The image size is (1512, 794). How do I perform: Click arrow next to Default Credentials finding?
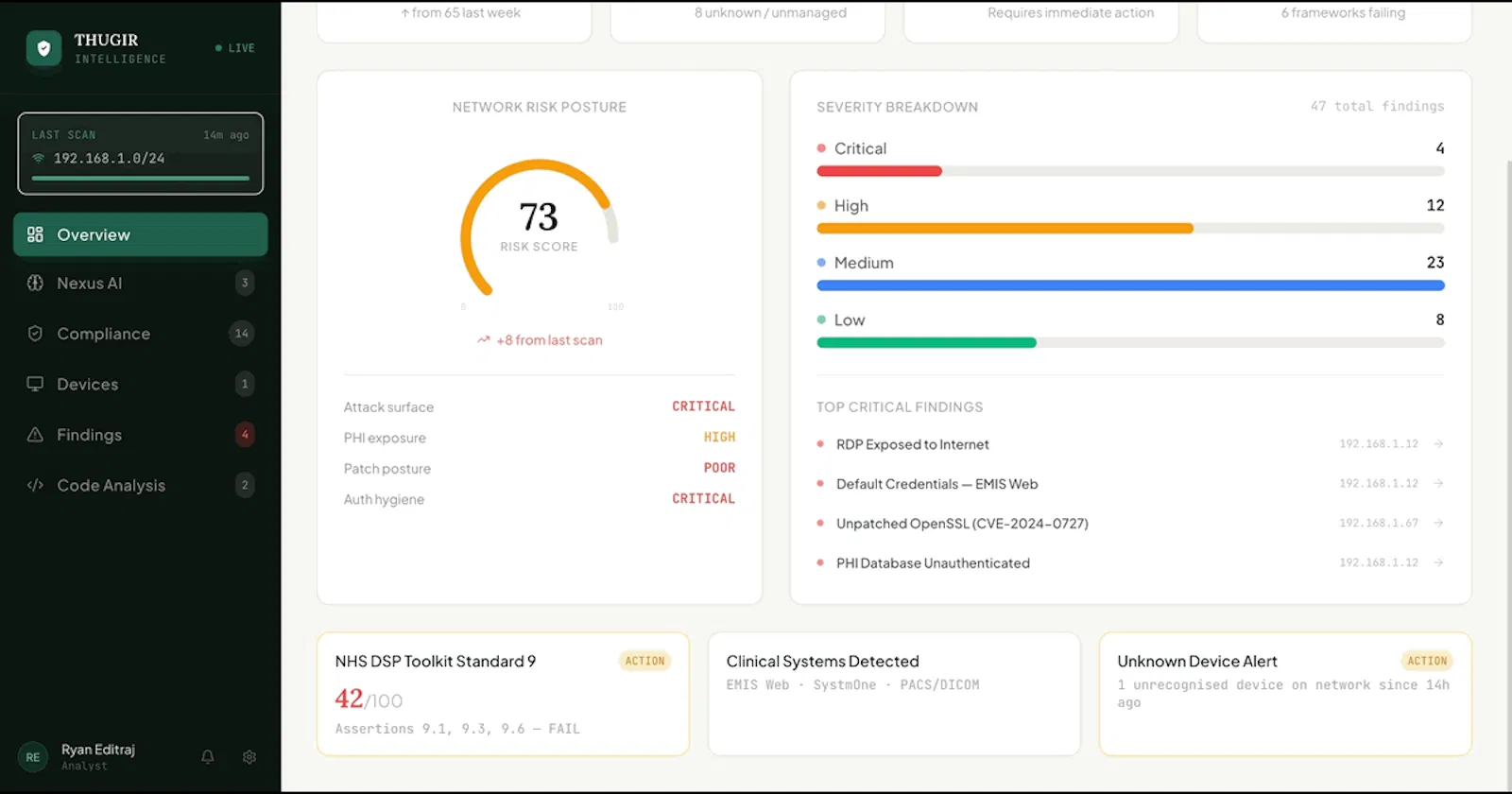coord(1438,483)
